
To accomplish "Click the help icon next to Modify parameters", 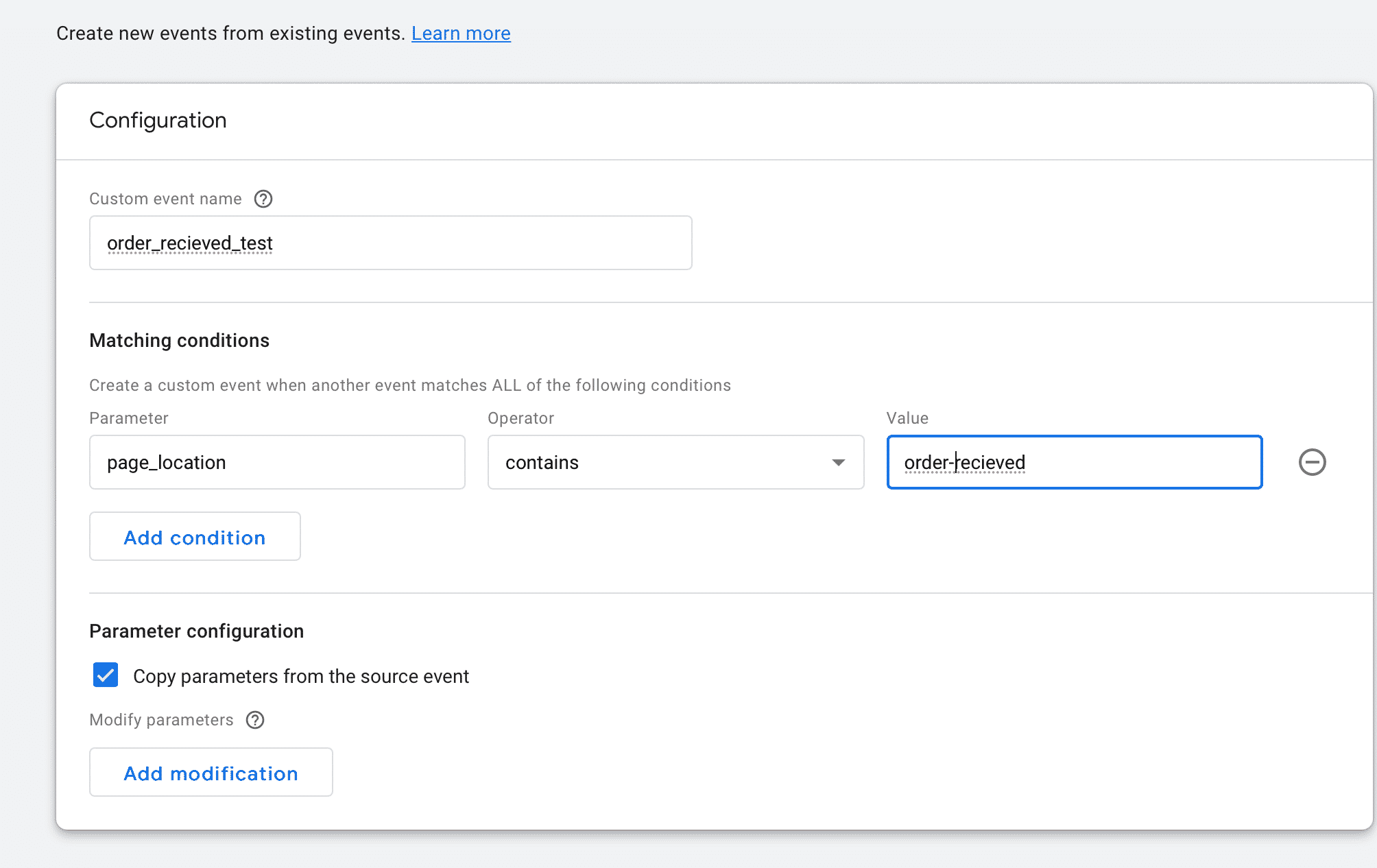I will pyautogui.click(x=256, y=719).
